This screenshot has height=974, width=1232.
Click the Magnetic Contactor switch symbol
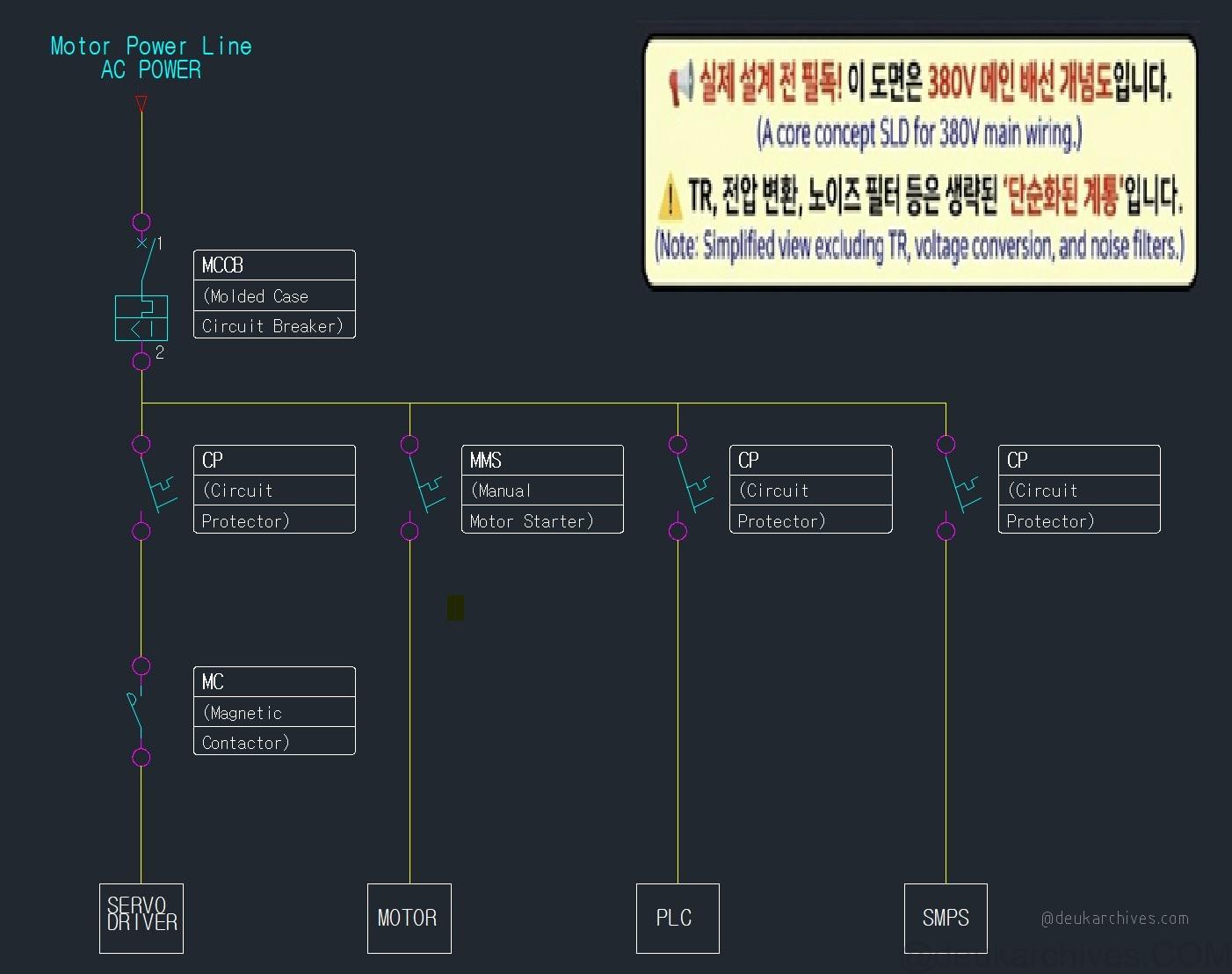138,711
